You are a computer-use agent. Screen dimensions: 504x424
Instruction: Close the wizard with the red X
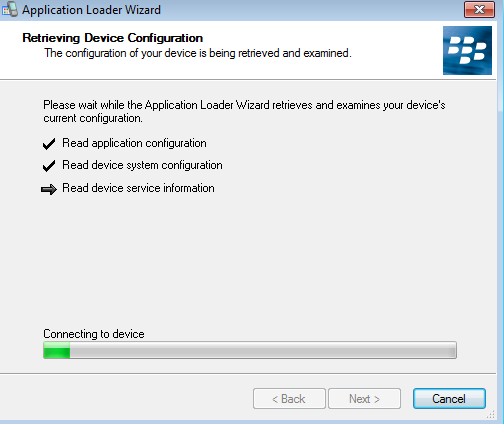[x=479, y=9]
